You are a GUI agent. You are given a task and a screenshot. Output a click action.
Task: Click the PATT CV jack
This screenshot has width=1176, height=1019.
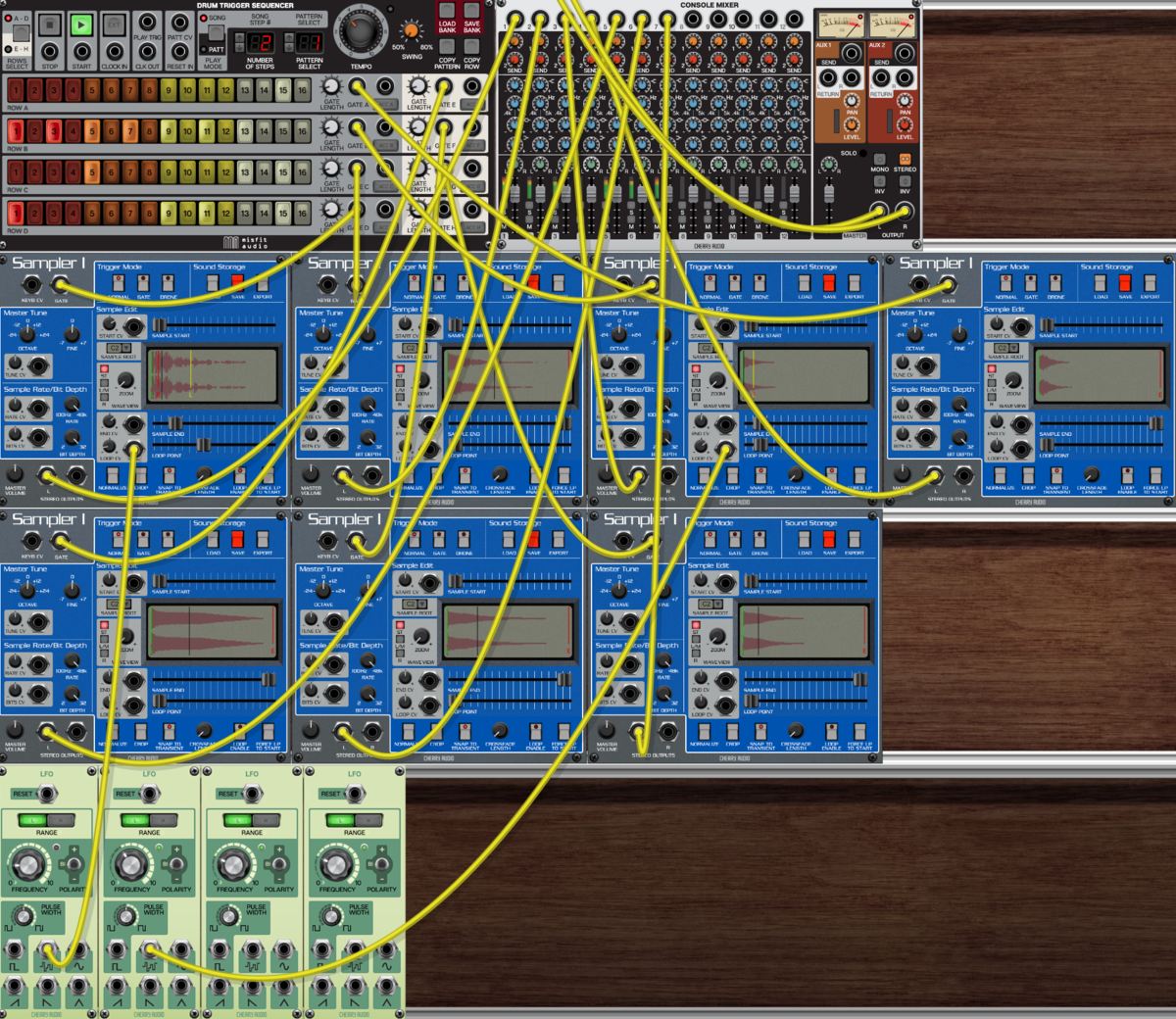(x=179, y=22)
